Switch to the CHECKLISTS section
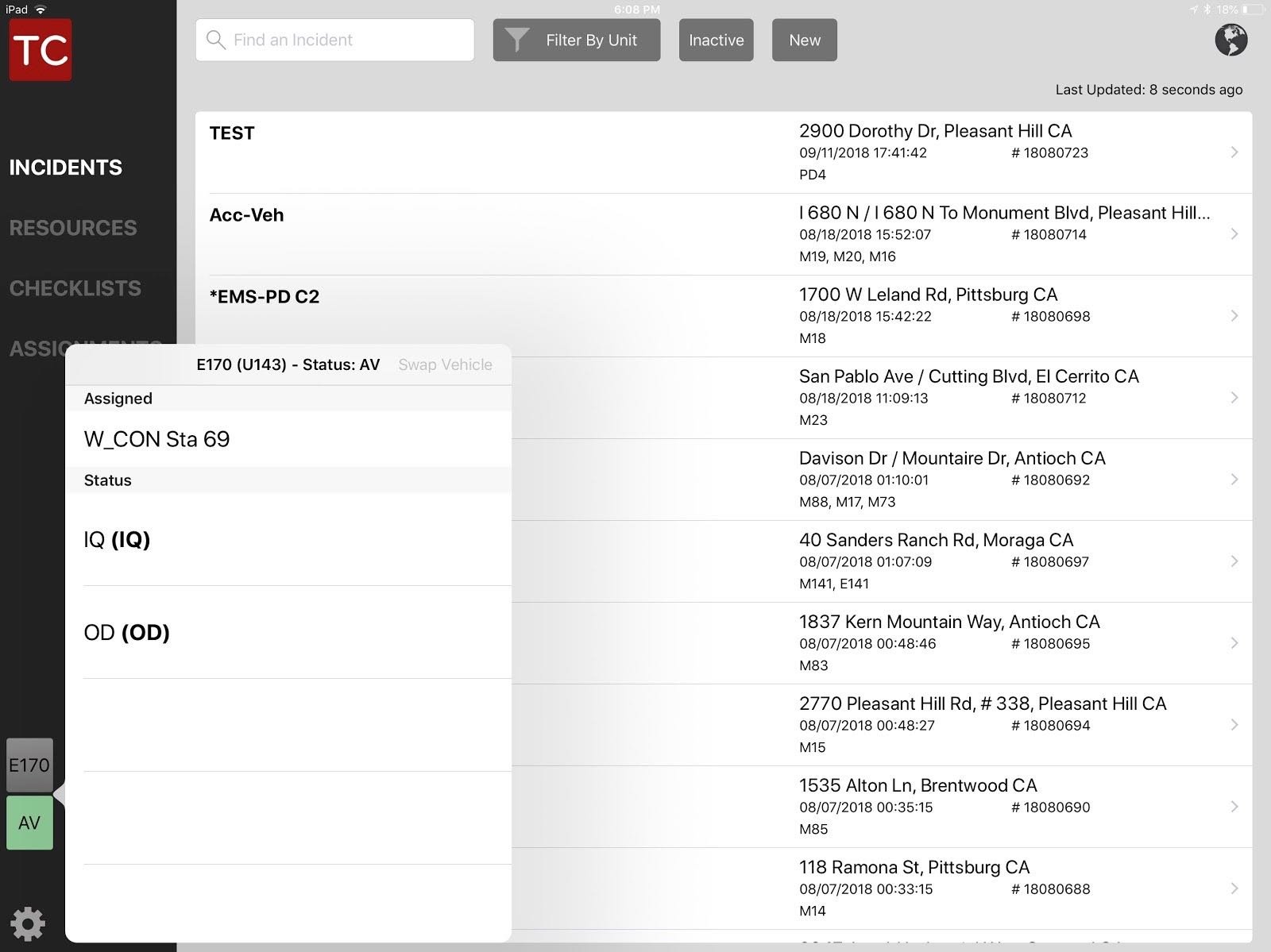The width and height of the screenshot is (1271, 952). [75, 287]
